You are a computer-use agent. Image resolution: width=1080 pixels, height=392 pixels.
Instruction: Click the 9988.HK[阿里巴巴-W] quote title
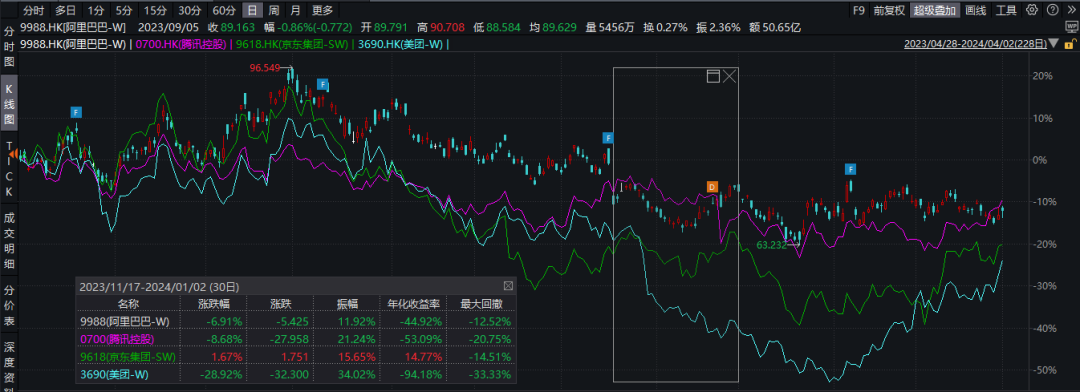pyautogui.click(x=73, y=28)
